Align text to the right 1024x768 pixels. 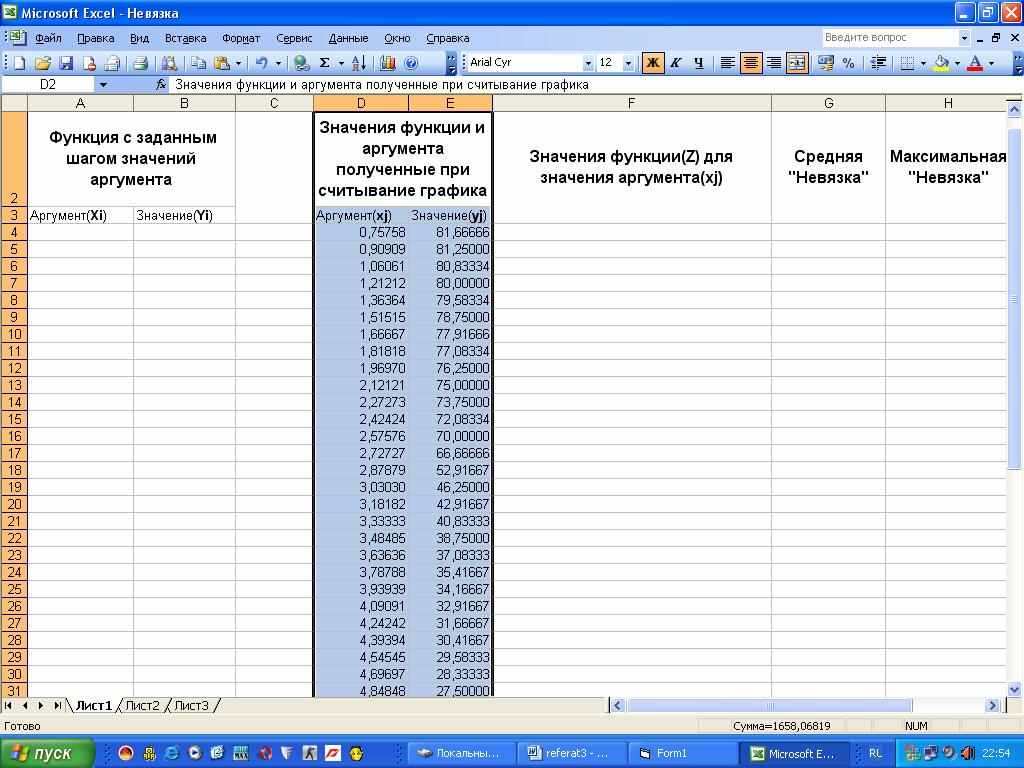[x=774, y=63]
